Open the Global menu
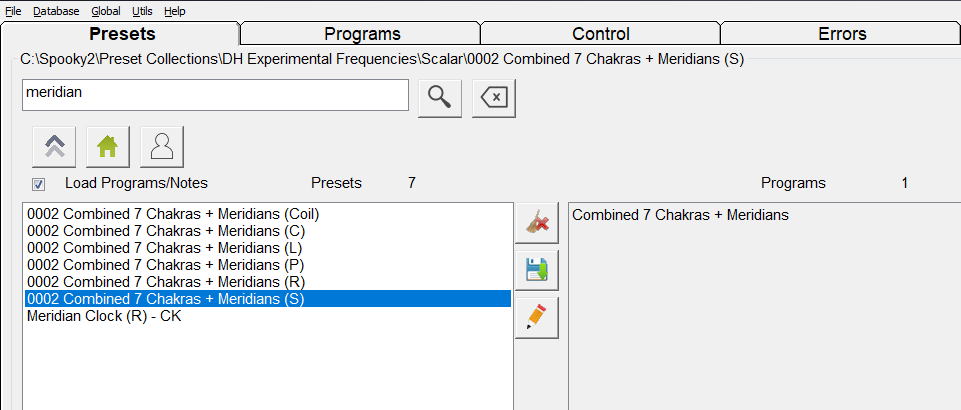 (x=105, y=11)
